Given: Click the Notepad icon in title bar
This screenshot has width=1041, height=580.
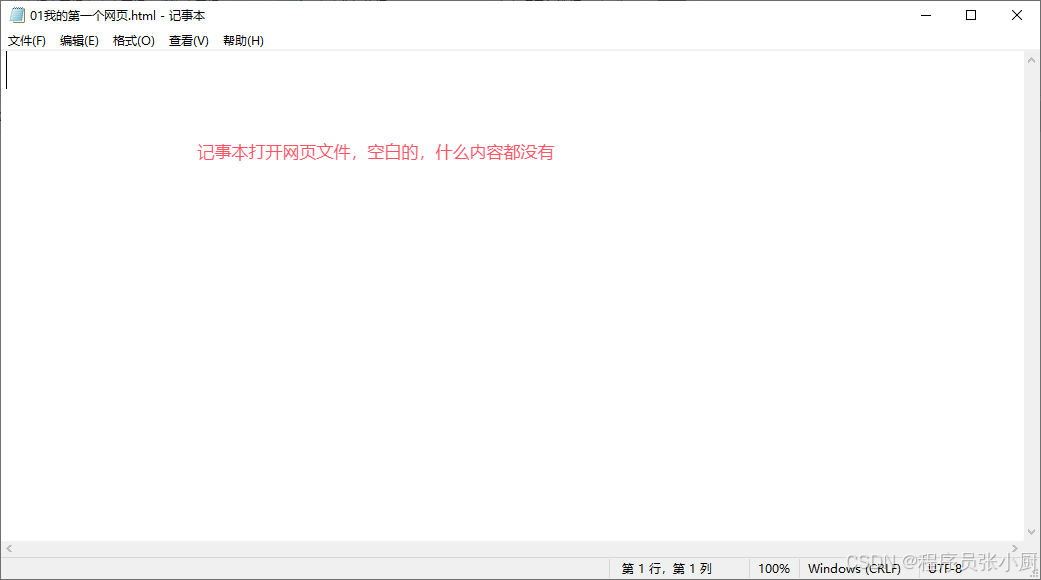Looking at the screenshot, I should (17, 15).
